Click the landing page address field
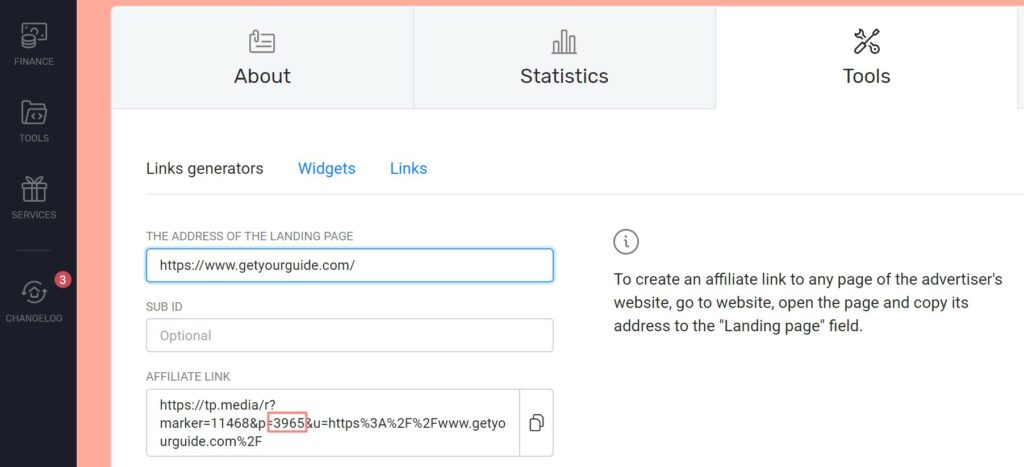Viewport: 1024px width, 467px height. pos(349,265)
